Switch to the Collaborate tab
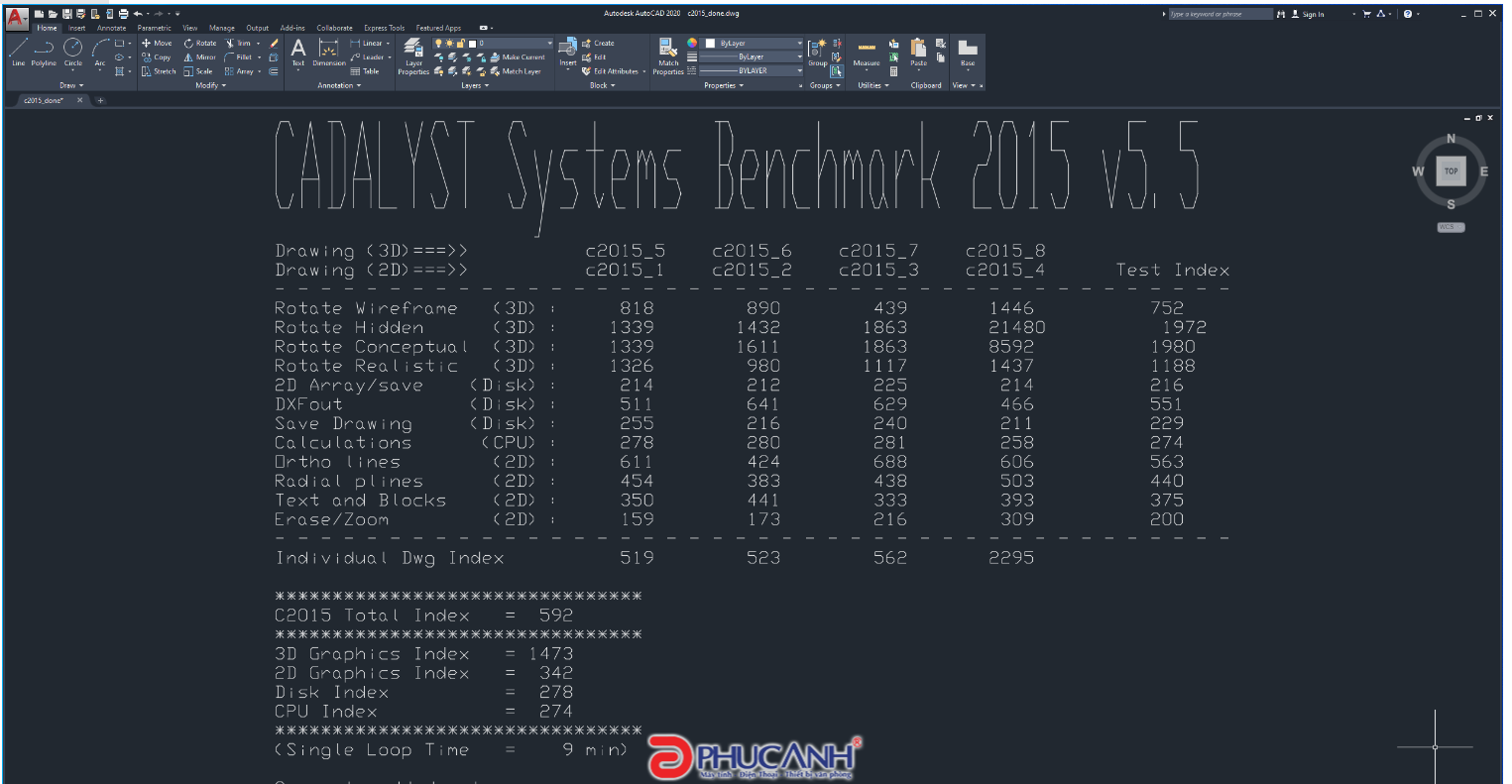 coord(334,28)
